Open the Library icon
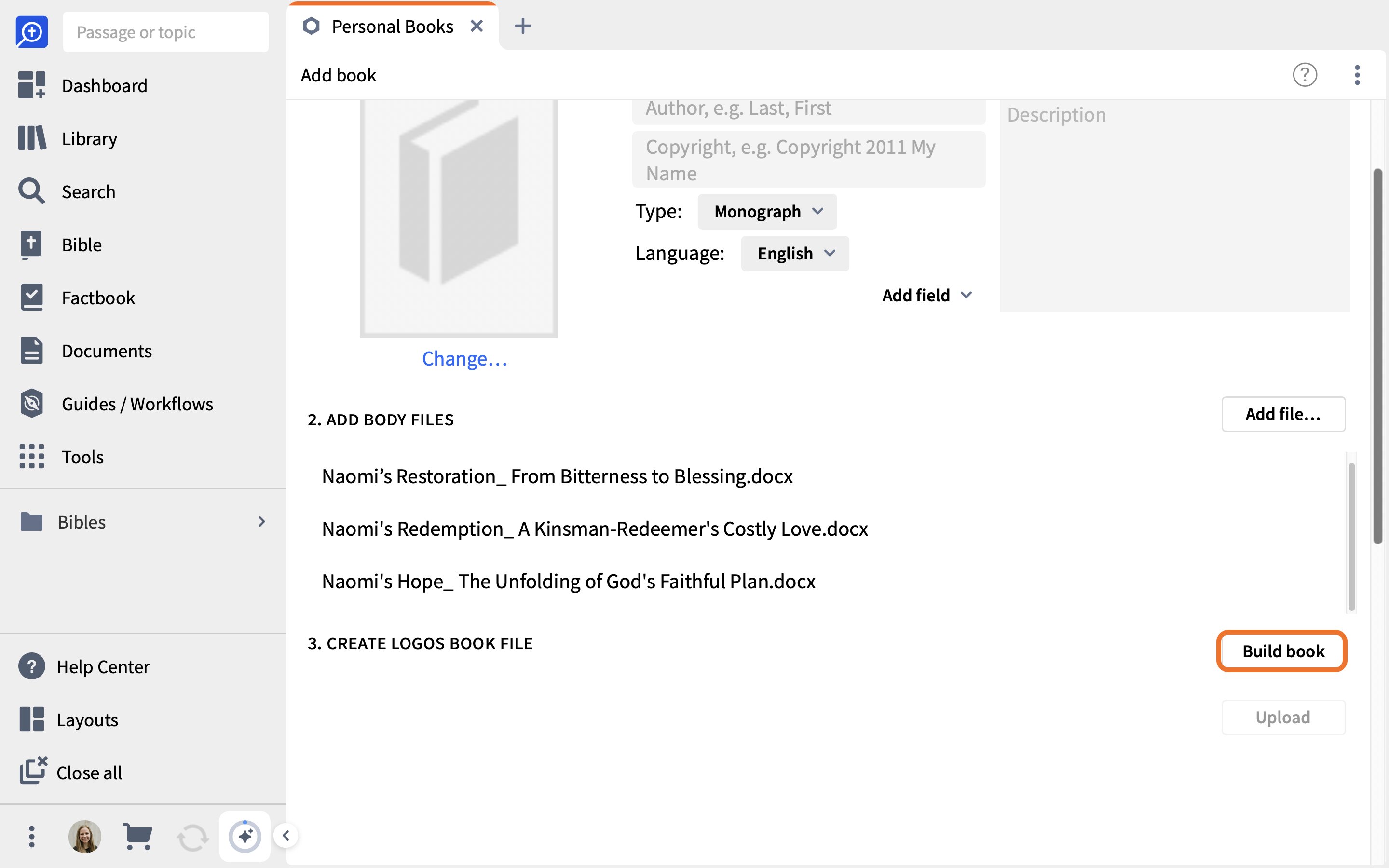 (31, 138)
